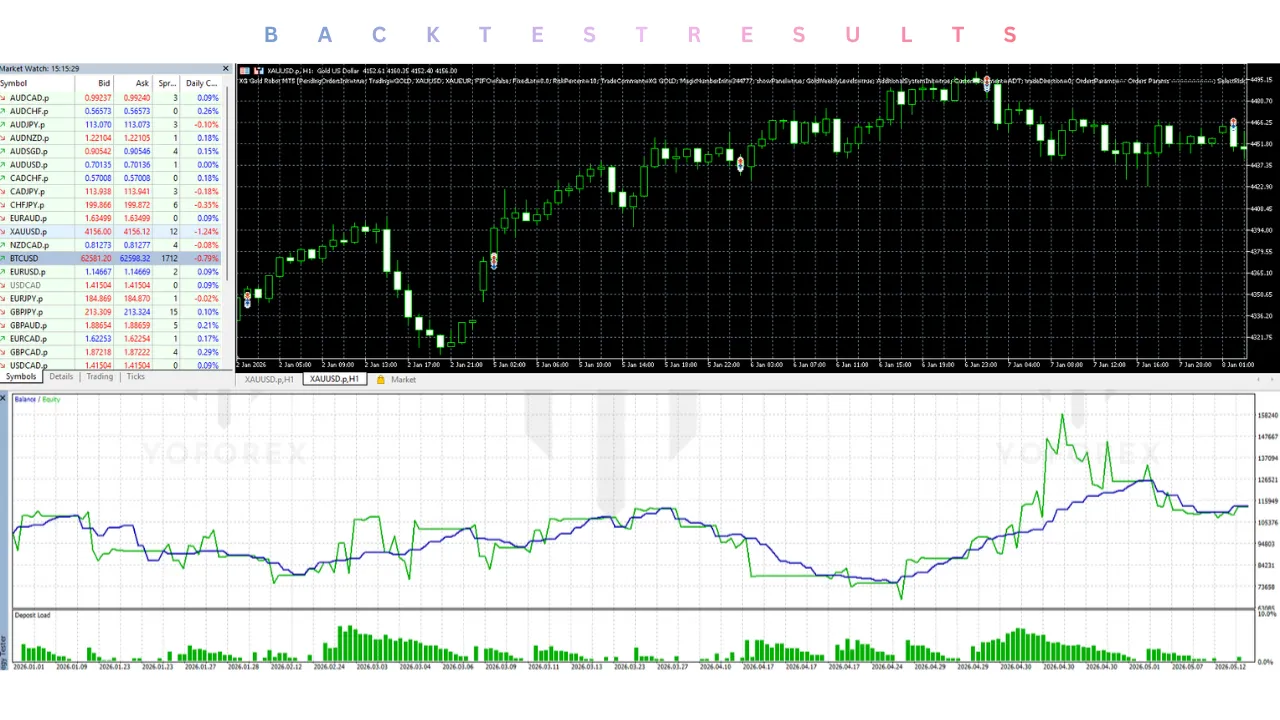This screenshot has height=720, width=1280.
Task: Select the EURUSD.p symbol row
Action: tap(111, 272)
